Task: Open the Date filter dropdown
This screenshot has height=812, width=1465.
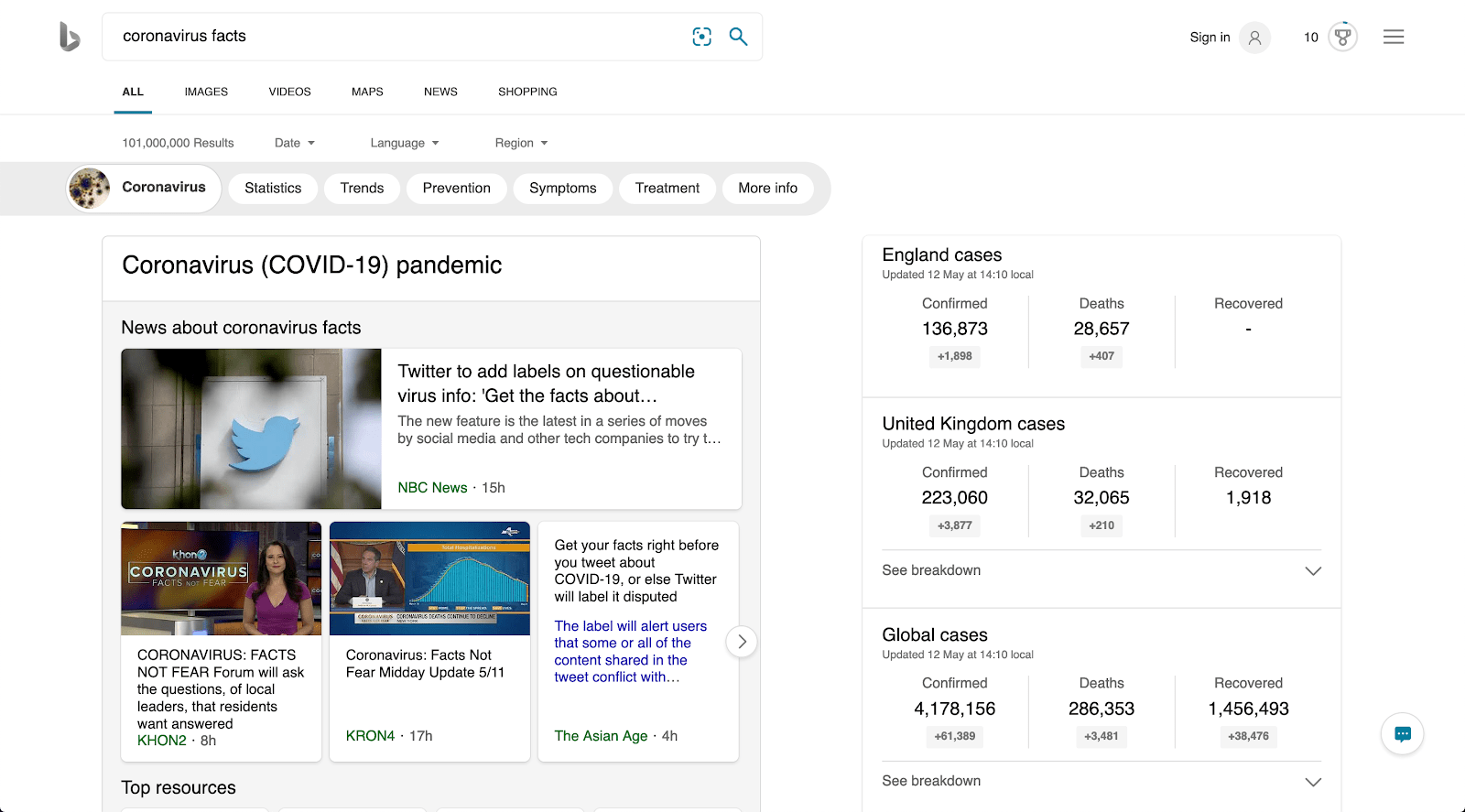Action: coord(295,143)
